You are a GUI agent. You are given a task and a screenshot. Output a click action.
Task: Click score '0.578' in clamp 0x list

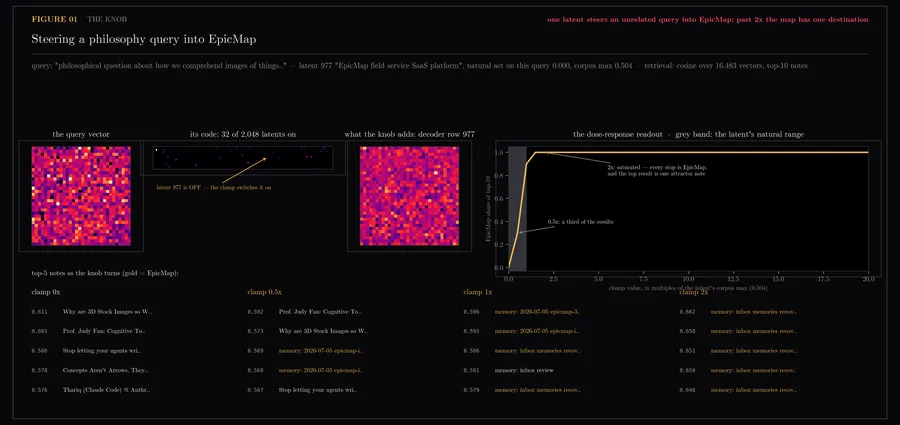point(39,370)
